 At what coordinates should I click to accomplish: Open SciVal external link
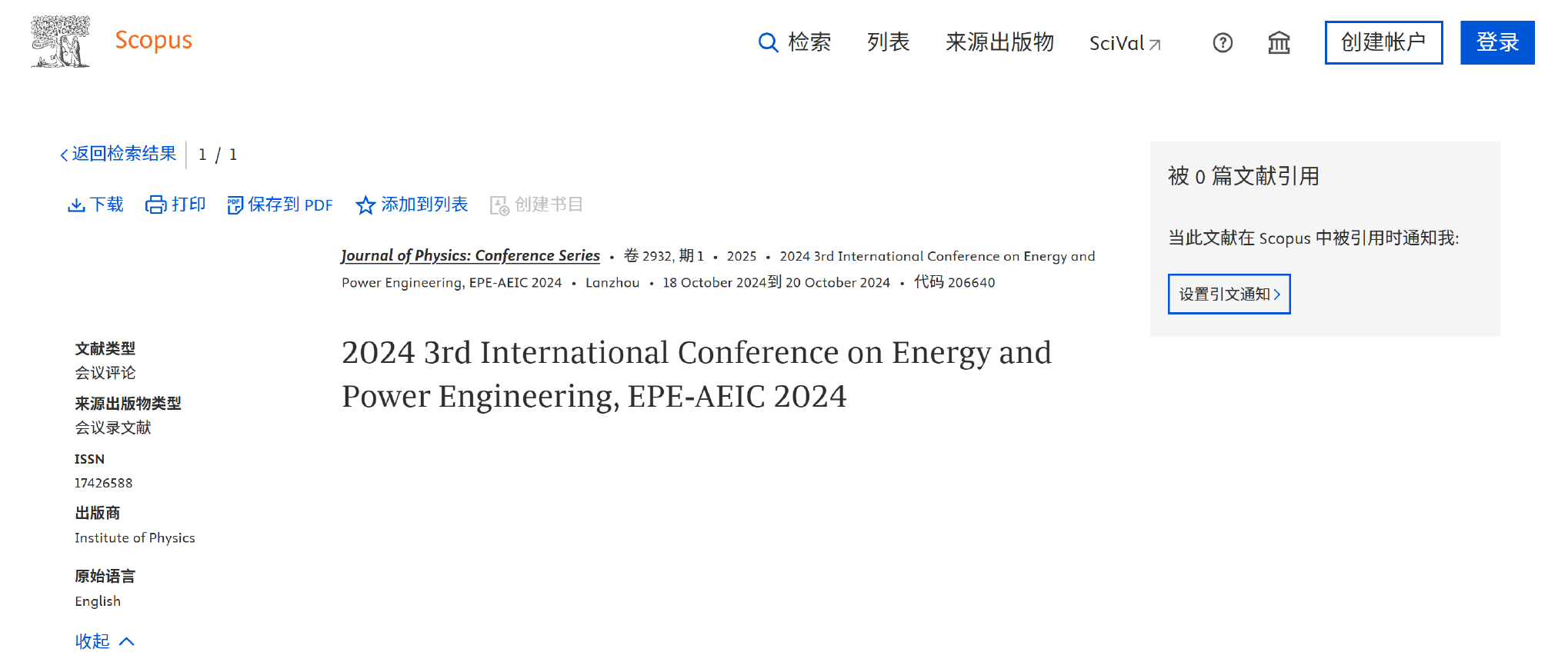pyautogui.click(x=1125, y=43)
